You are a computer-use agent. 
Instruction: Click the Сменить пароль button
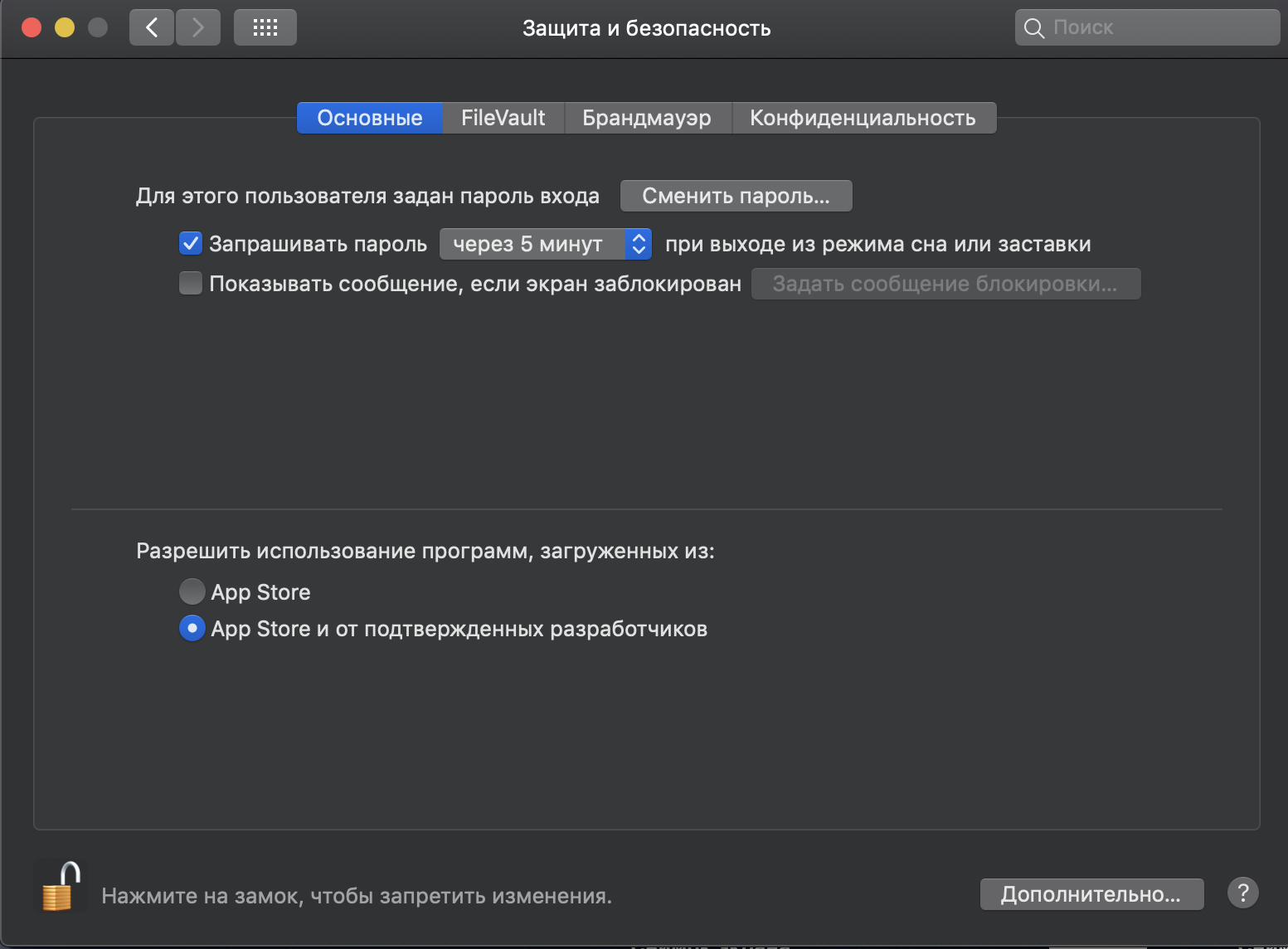(x=735, y=195)
